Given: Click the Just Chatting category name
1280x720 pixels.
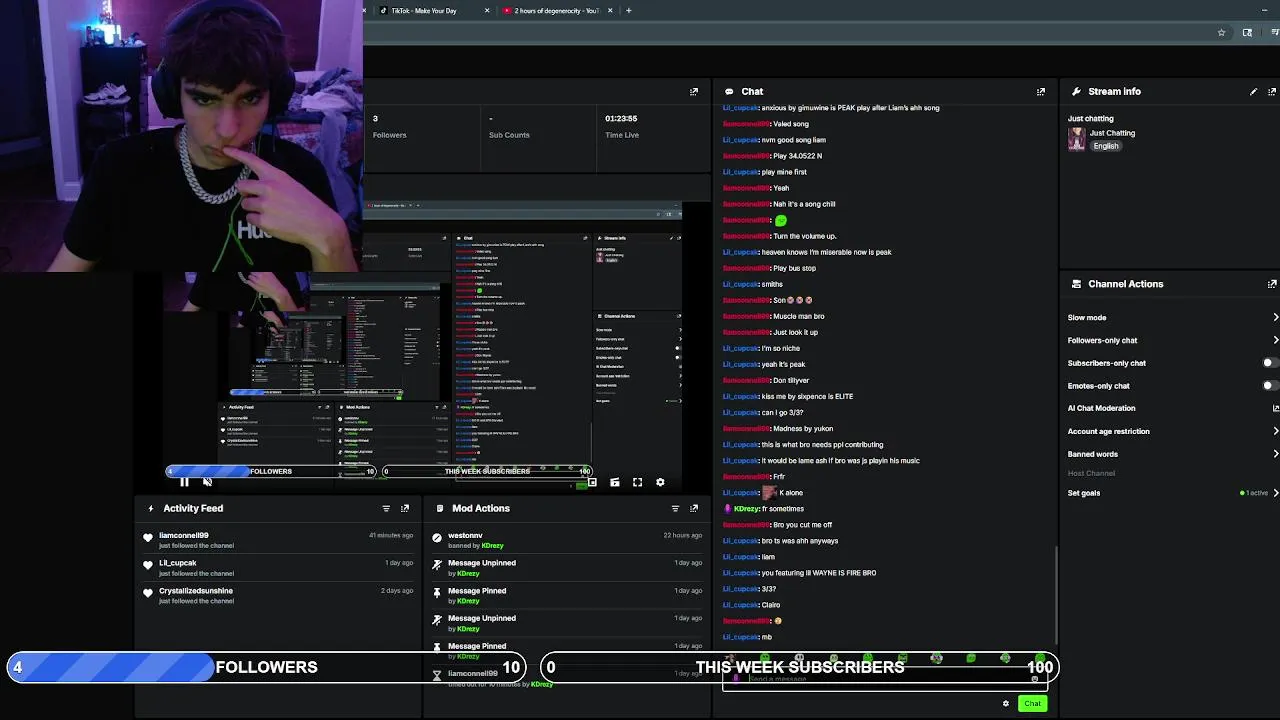Looking at the screenshot, I should point(1112,133).
